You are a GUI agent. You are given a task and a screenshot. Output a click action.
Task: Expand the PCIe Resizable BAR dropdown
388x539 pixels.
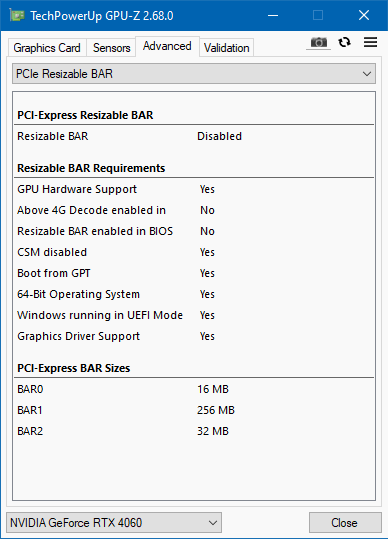[194, 74]
